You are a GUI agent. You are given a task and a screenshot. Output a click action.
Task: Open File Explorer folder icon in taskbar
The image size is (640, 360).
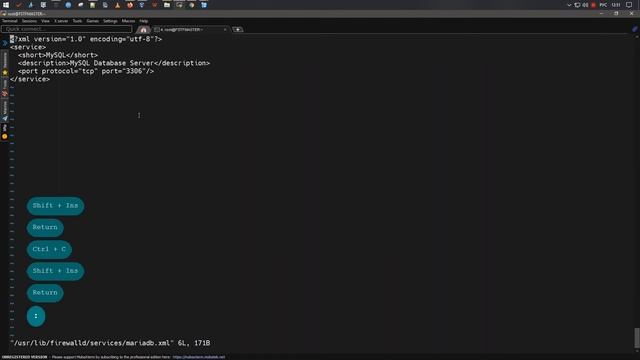pyautogui.click(x=167, y=5)
